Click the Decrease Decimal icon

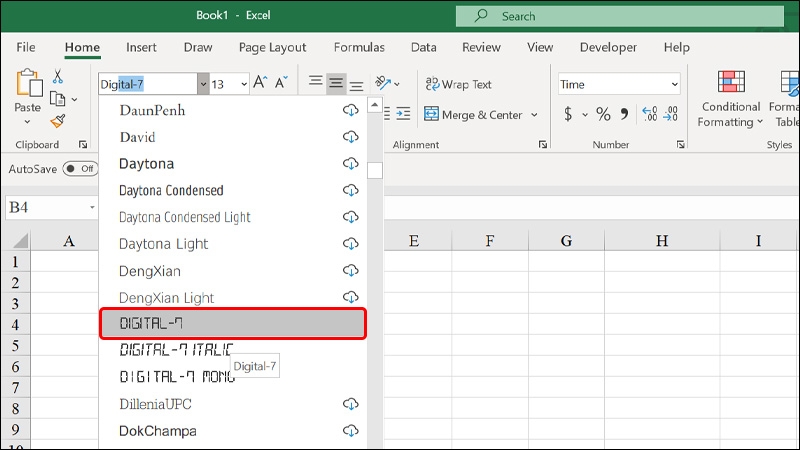tap(670, 114)
